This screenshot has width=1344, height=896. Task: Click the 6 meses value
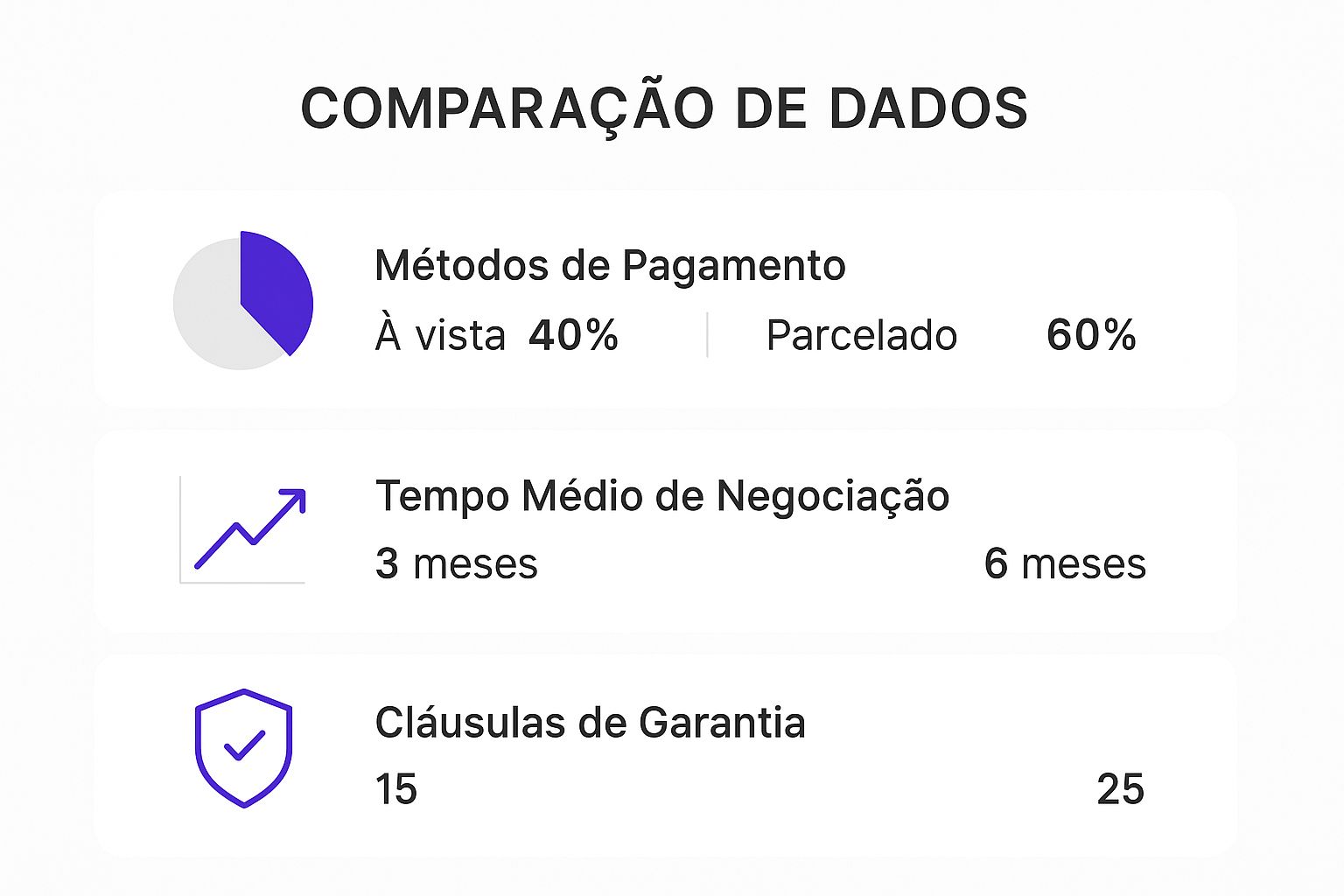tap(1065, 564)
